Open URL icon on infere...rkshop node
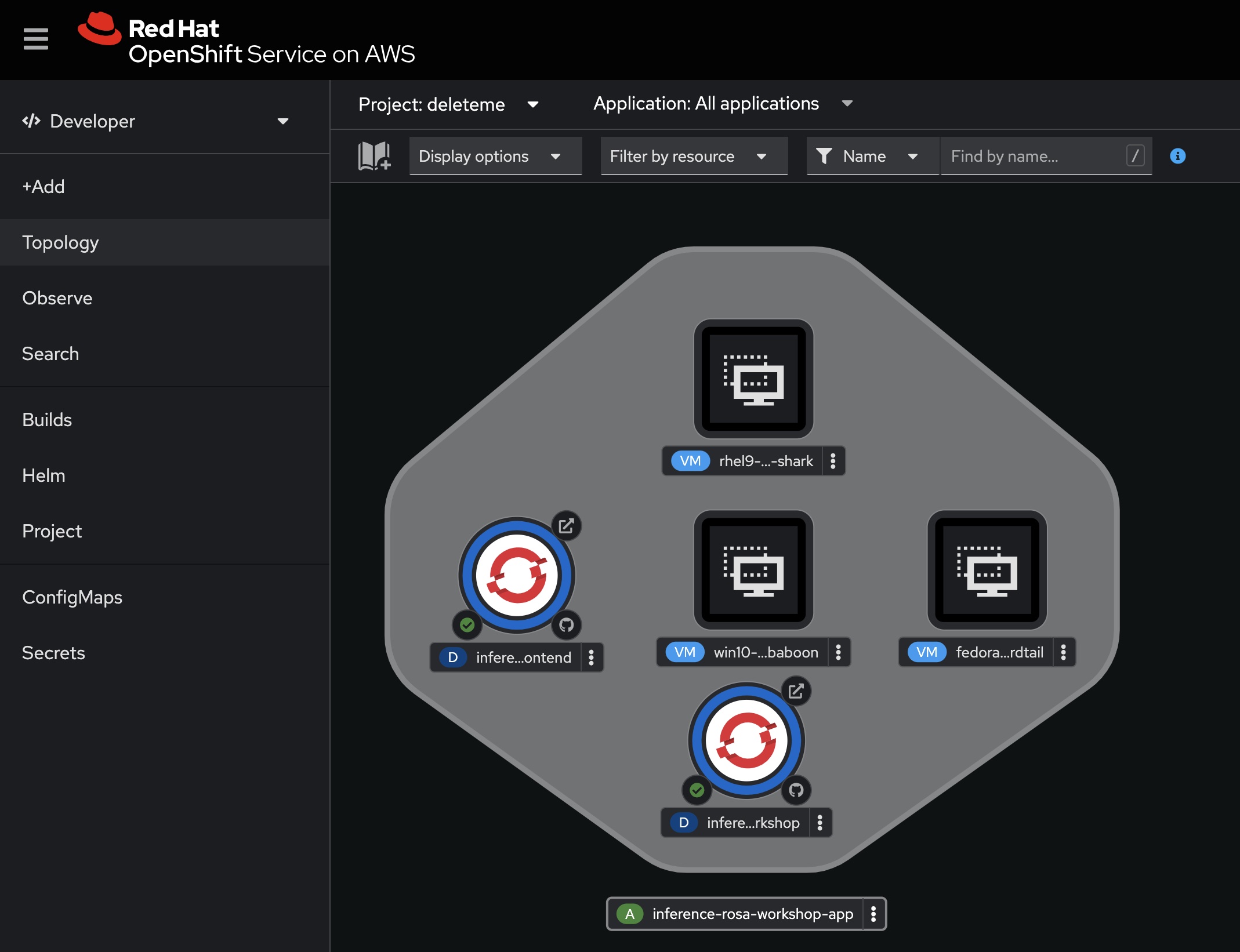The image size is (1240, 952). (796, 691)
